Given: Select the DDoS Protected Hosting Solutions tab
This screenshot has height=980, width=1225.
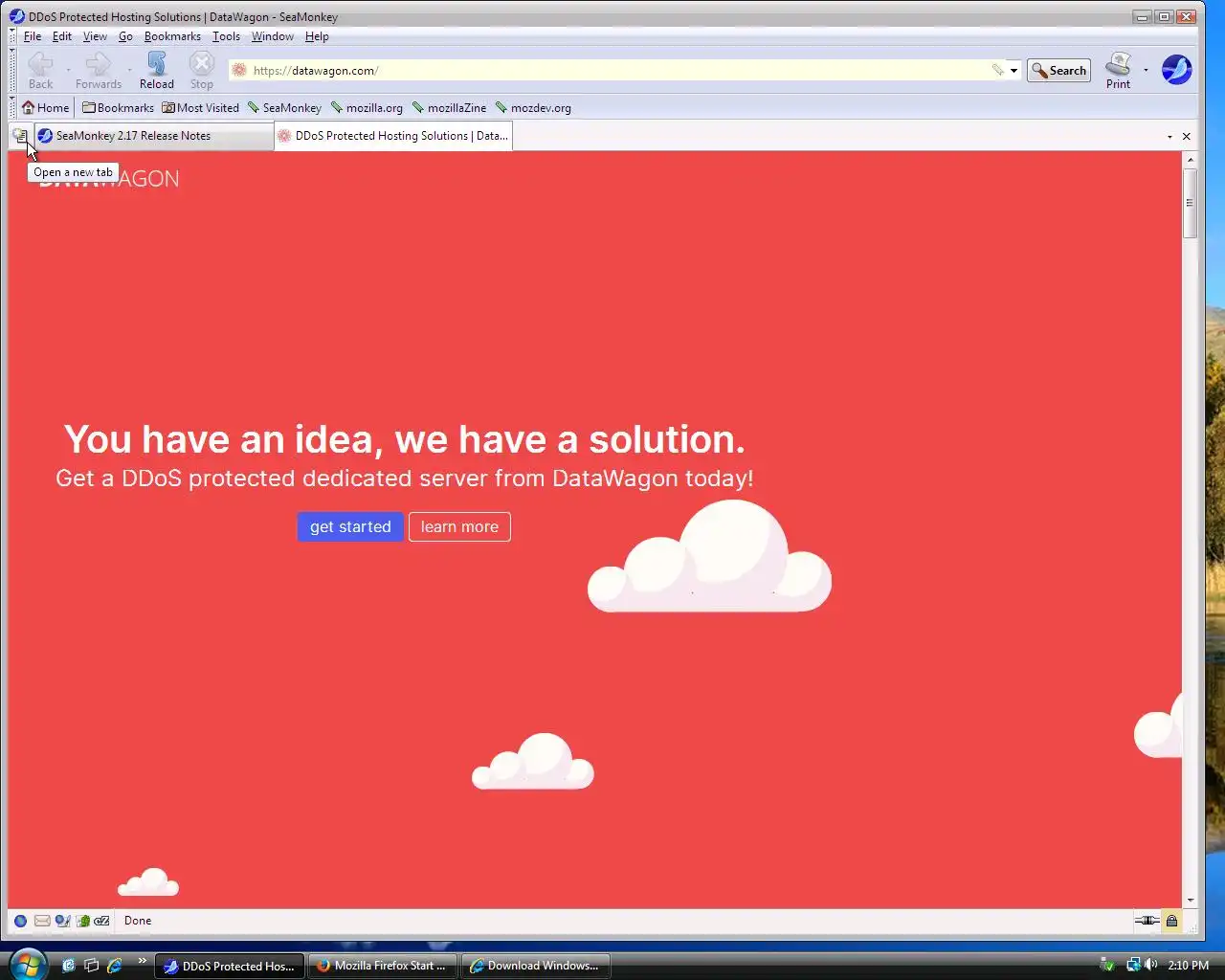Looking at the screenshot, I should (393, 136).
